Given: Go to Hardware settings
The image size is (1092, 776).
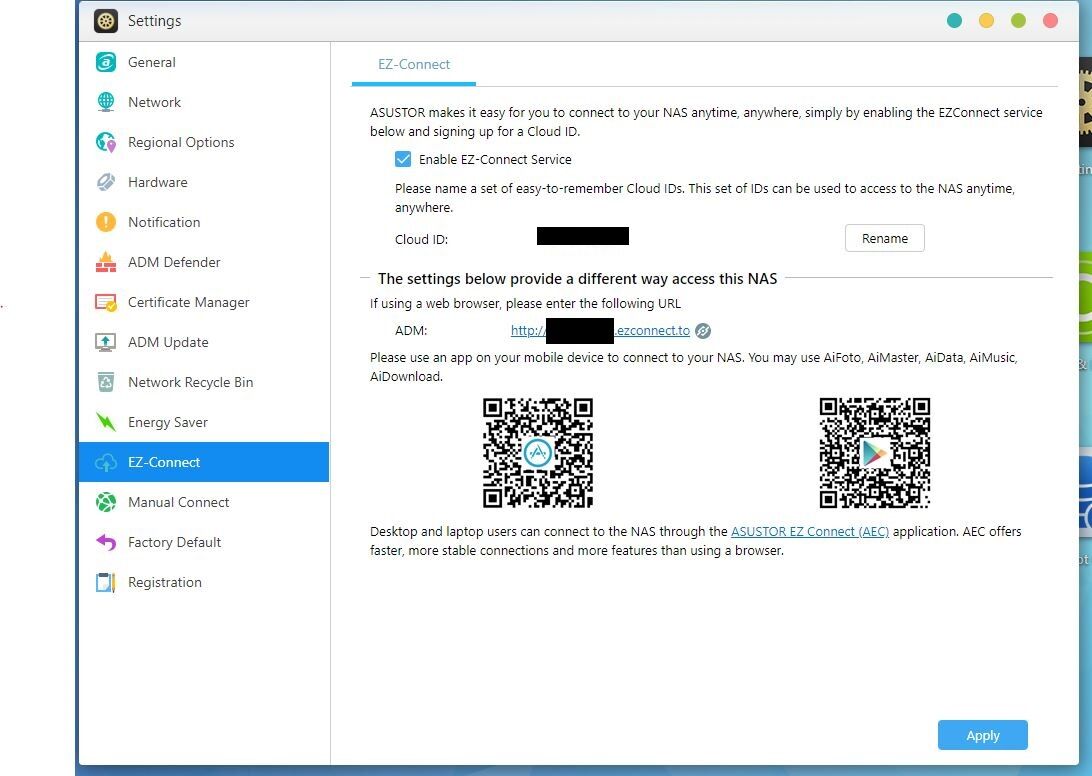Looking at the screenshot, I should [x=204, y=183].
